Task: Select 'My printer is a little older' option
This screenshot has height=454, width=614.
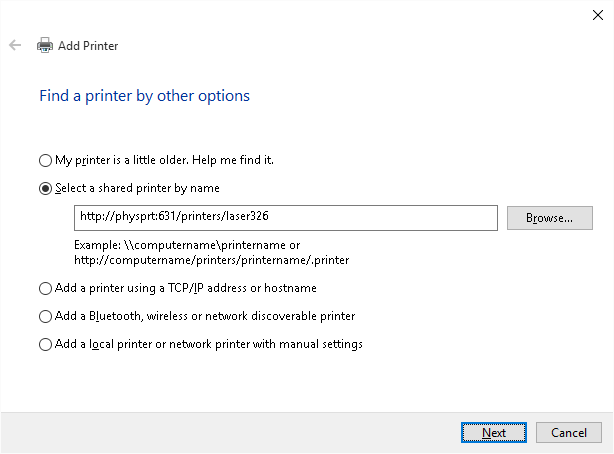Action: coord(45,160)
